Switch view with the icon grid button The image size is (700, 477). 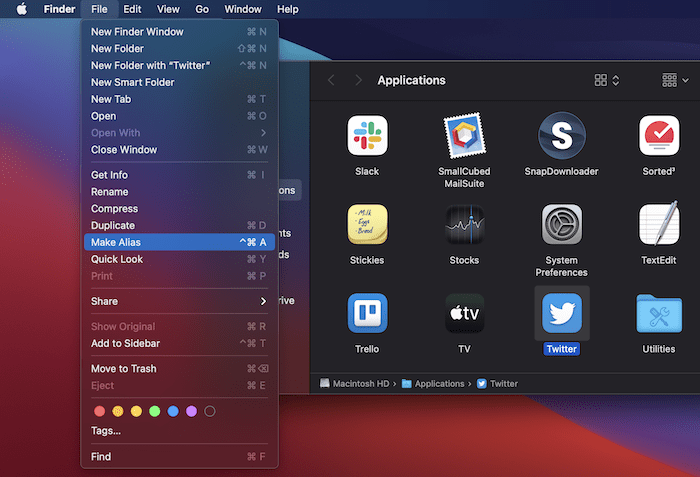click(x=600, y=80)
